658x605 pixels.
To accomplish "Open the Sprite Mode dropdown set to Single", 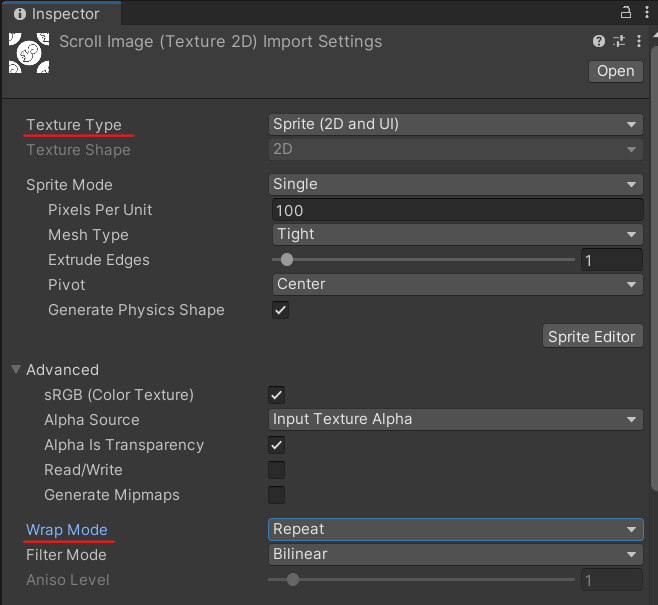I will pyautogui.click(x=456, y=185).
